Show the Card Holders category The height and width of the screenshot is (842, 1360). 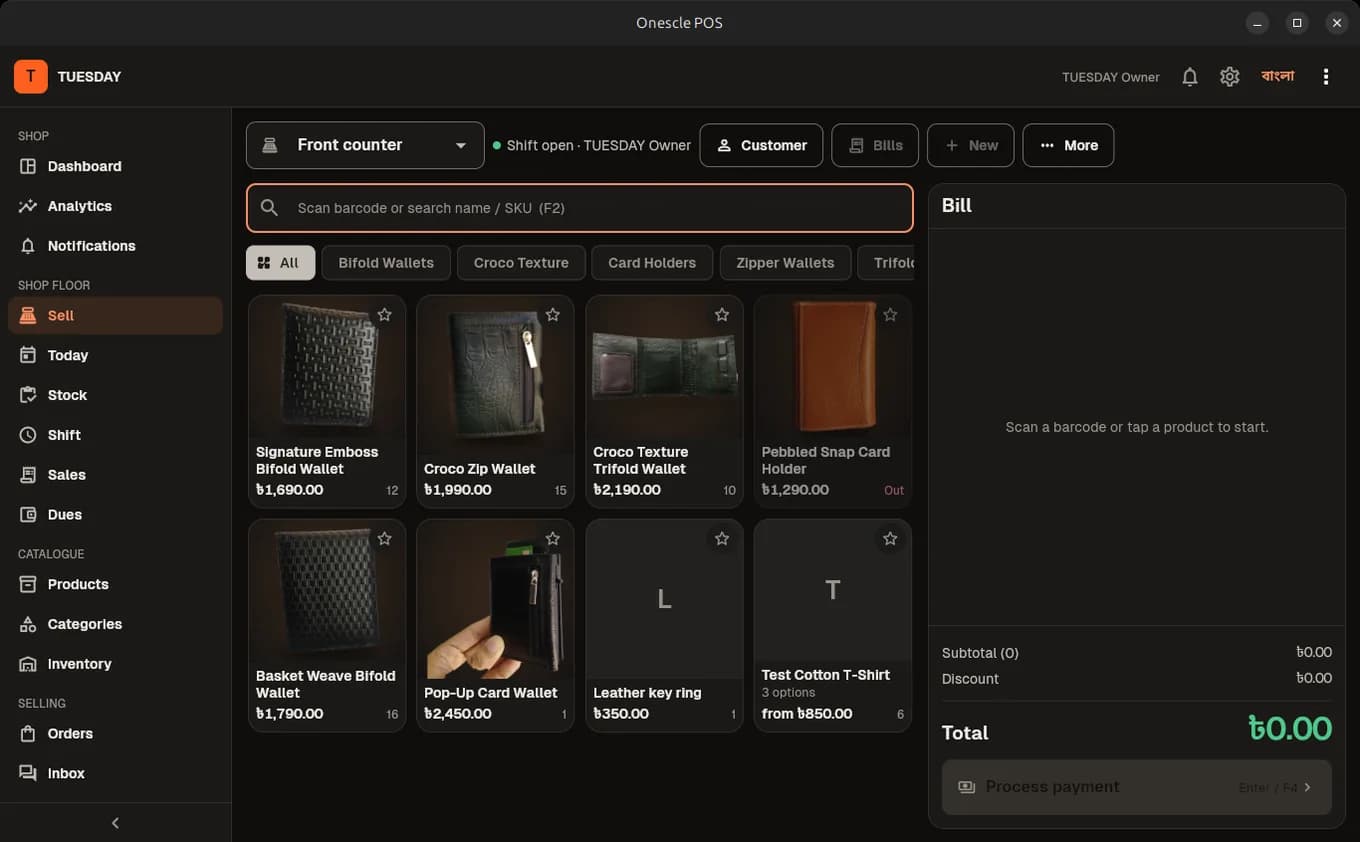[652, 263]
